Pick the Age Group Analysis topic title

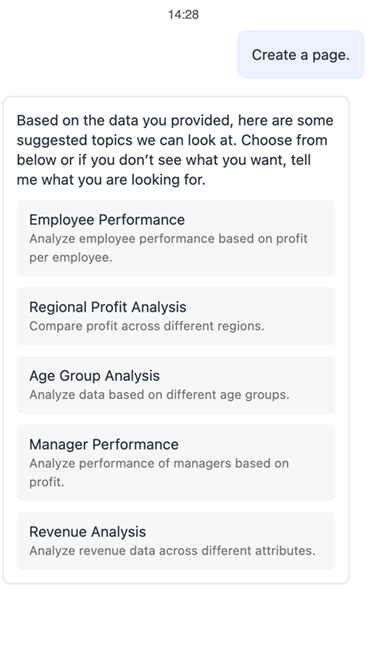(94, 376)
